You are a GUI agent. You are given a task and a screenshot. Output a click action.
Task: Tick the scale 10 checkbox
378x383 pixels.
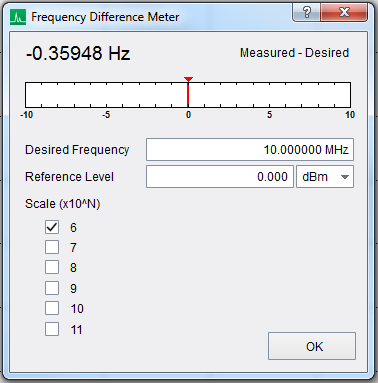click(52, 308)
